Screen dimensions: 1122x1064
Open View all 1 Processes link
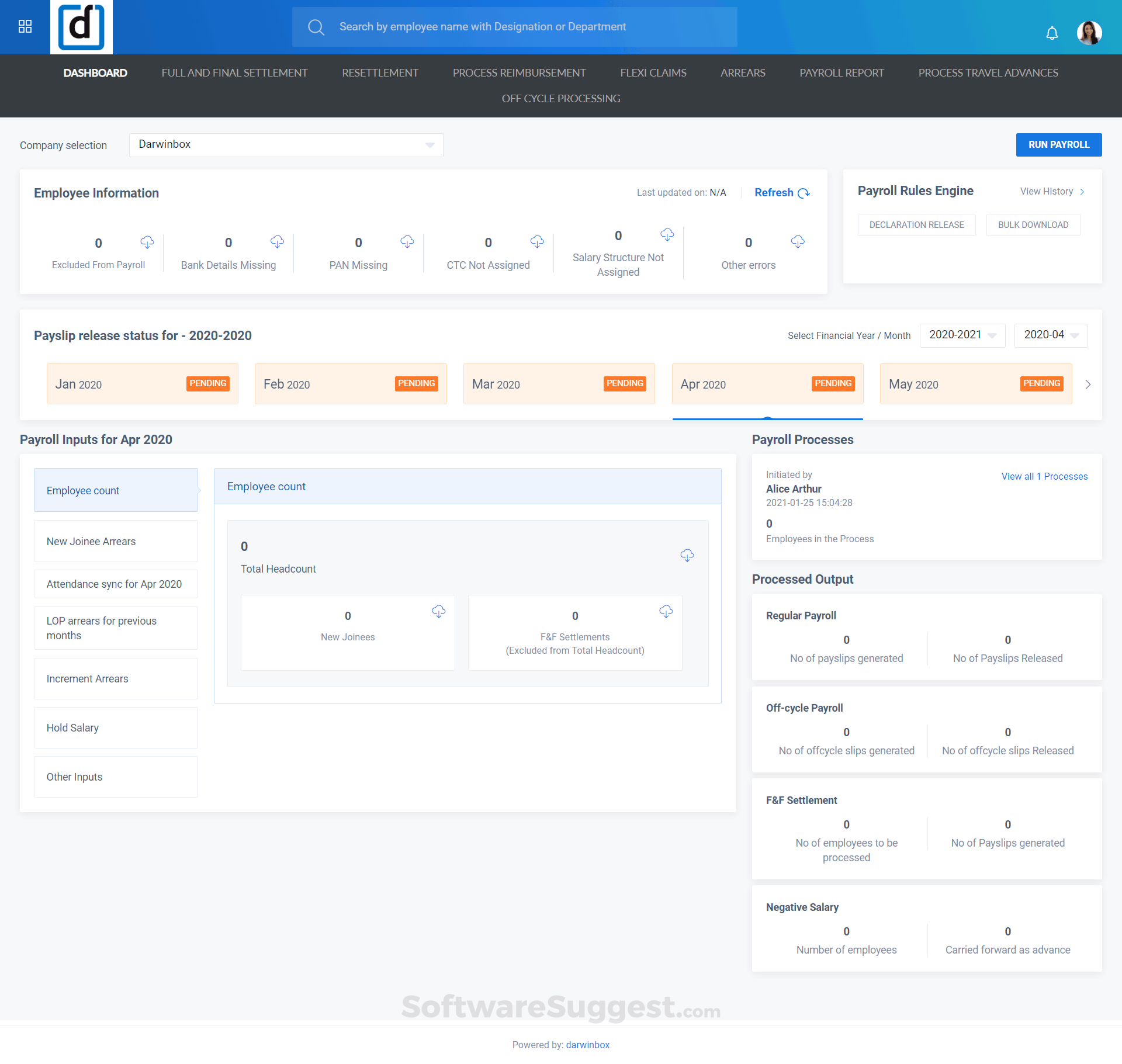click(1044, 476)
